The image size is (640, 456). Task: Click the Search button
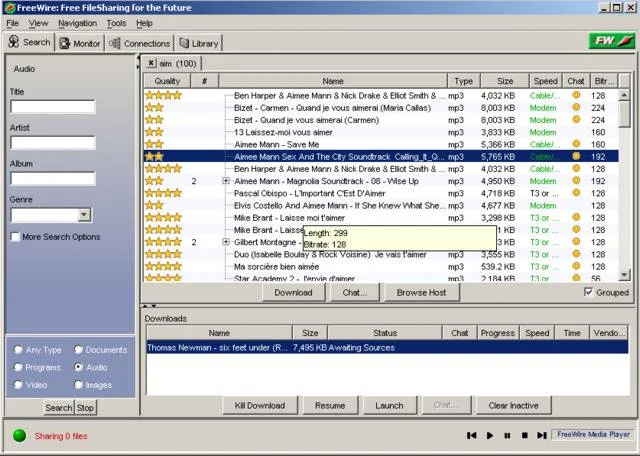(x=59, y=407)
